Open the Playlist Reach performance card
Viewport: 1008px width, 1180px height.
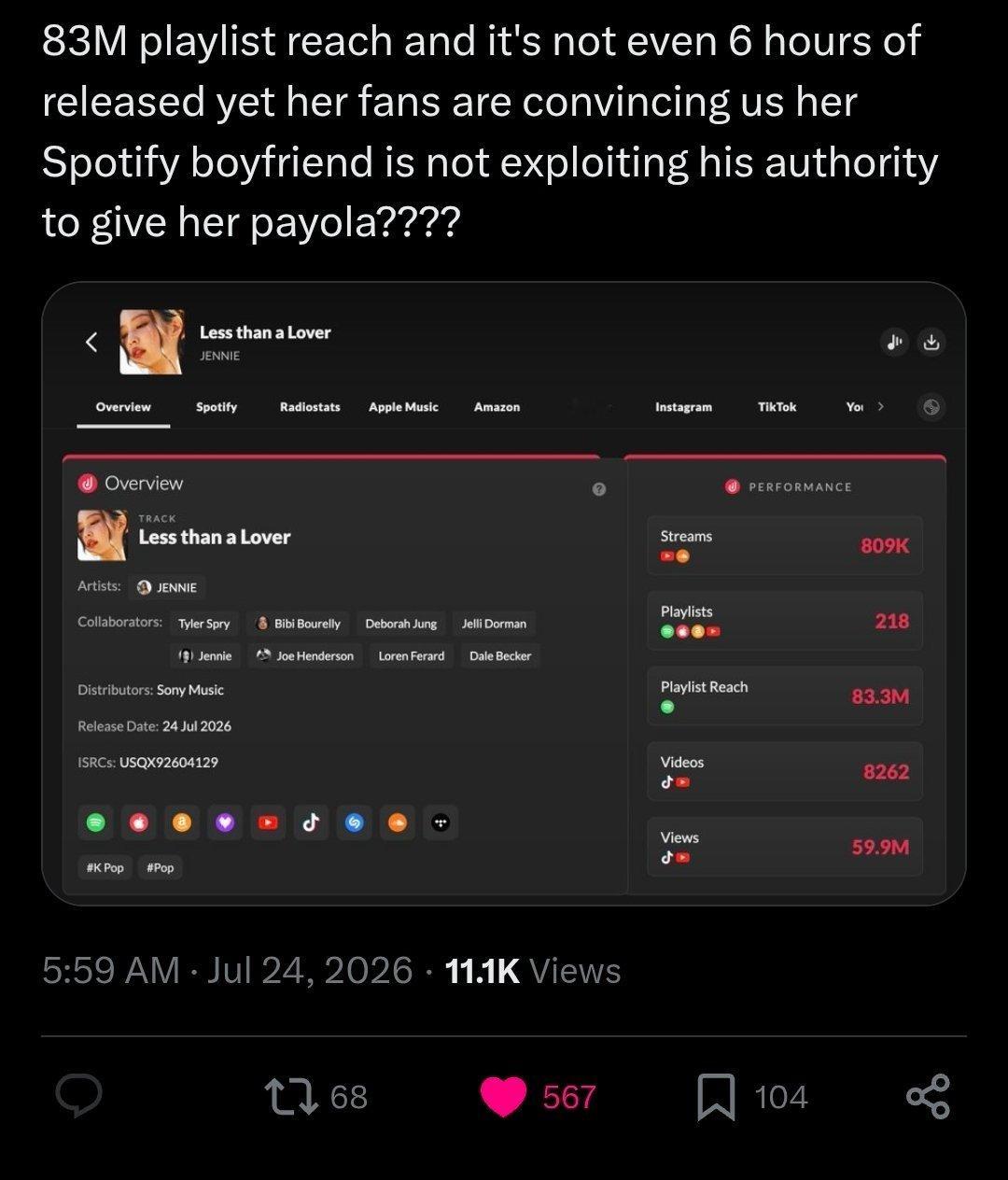[785, 696]
